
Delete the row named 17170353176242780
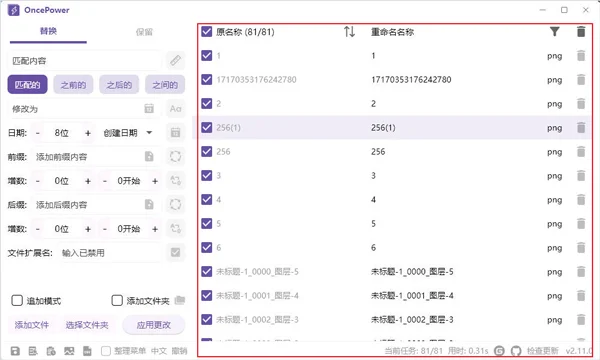click(x=581, y=80)
